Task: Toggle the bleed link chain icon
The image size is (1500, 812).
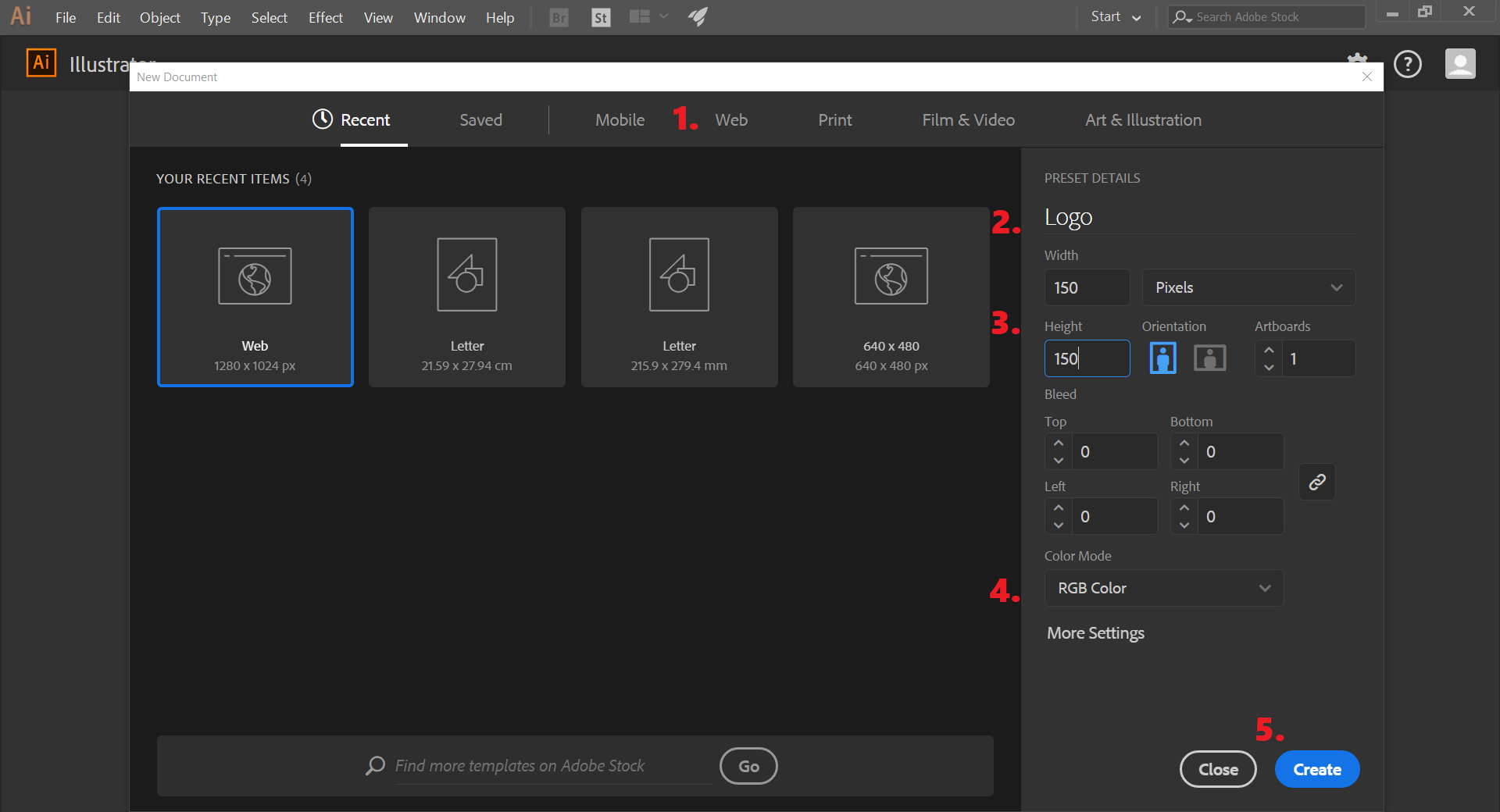Action: click(1317, 483)
